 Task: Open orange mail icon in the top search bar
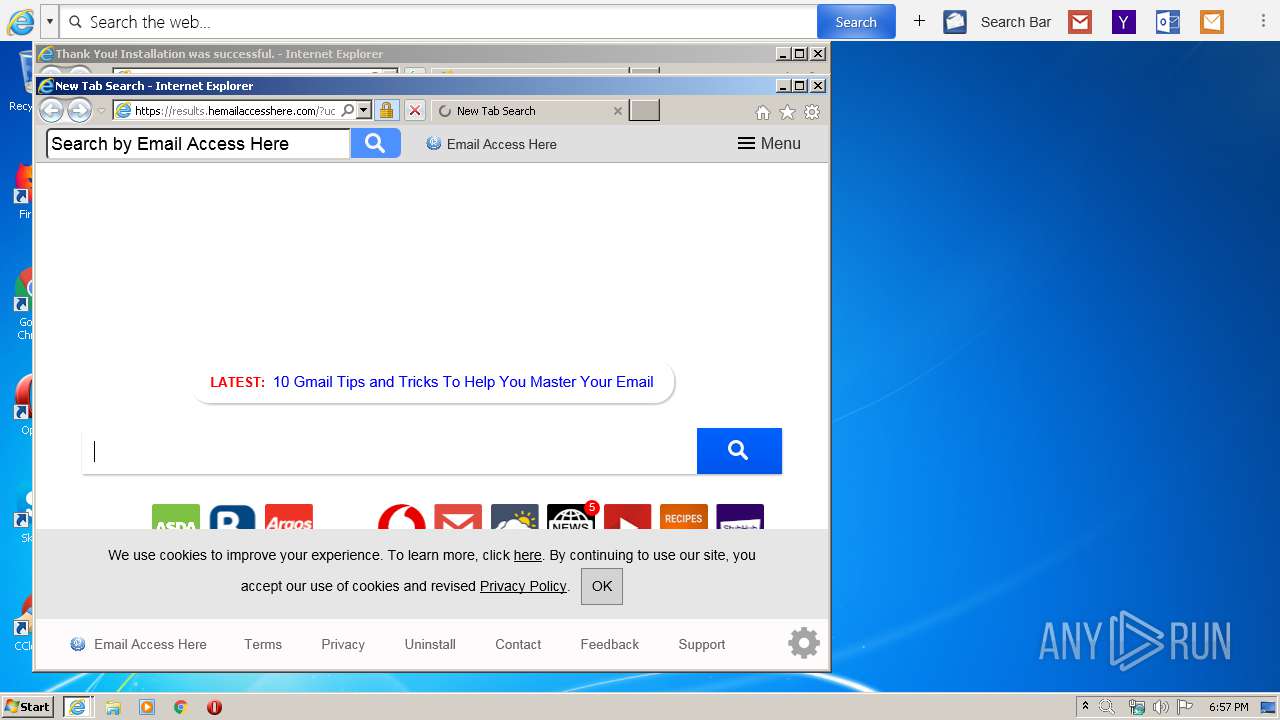click(1212, 21)
